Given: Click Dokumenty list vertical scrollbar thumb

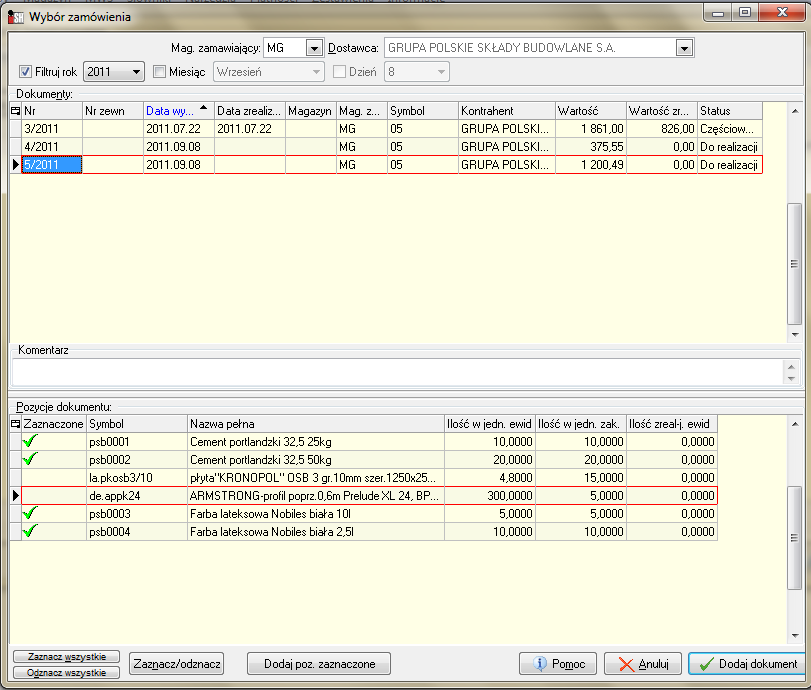Looking at the screenshot, I should (794, 264).
